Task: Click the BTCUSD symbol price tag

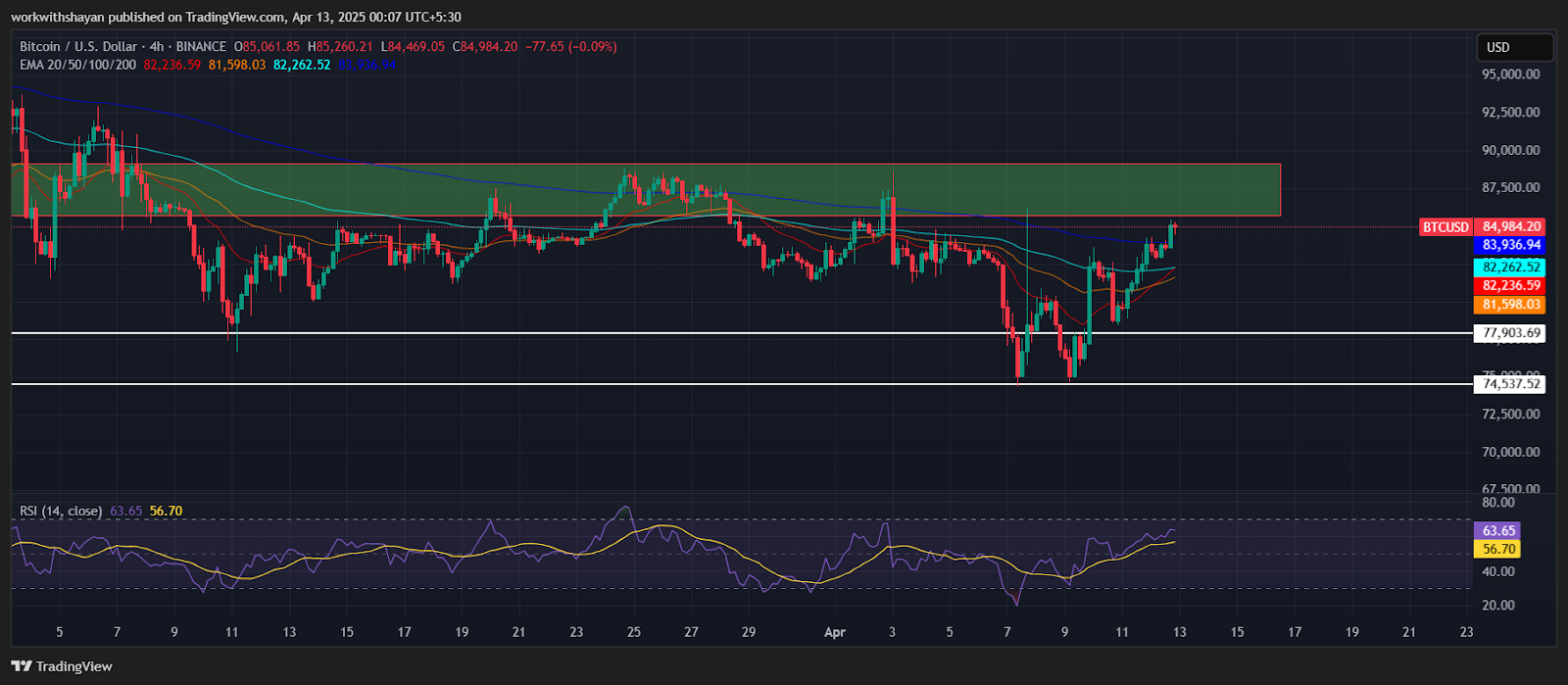Action: click(1445, 227)
